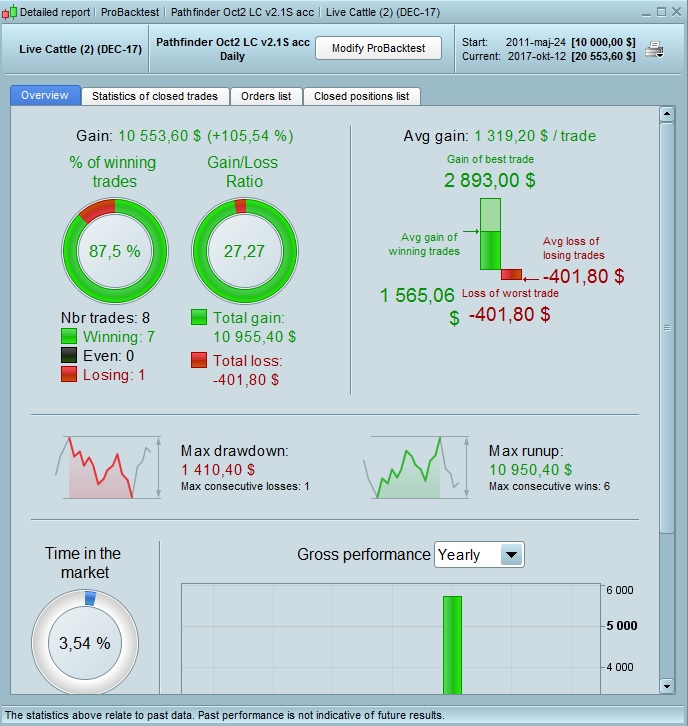This screenshot has width=688, height=726.
Task: Click the black Even trades legend square
Action: click(x=69, y=356)
